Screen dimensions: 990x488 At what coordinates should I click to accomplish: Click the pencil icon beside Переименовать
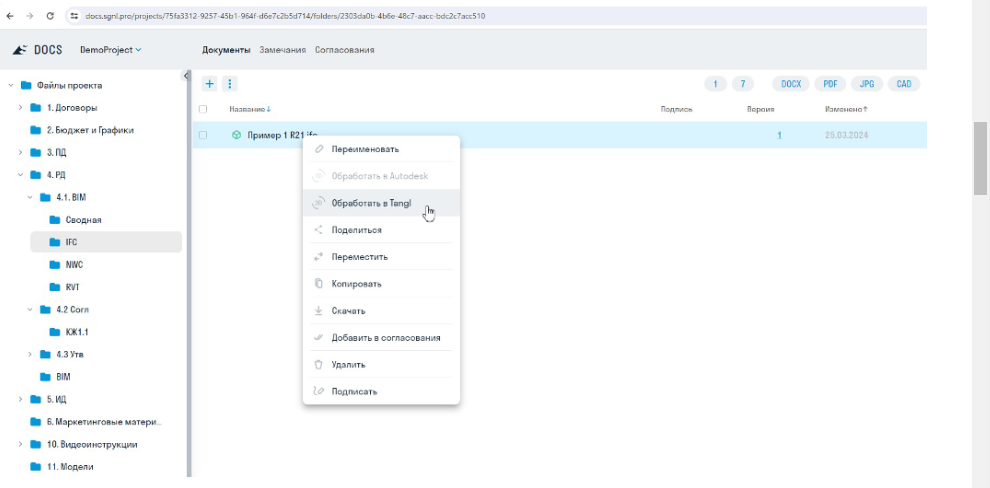coord(318,149)
